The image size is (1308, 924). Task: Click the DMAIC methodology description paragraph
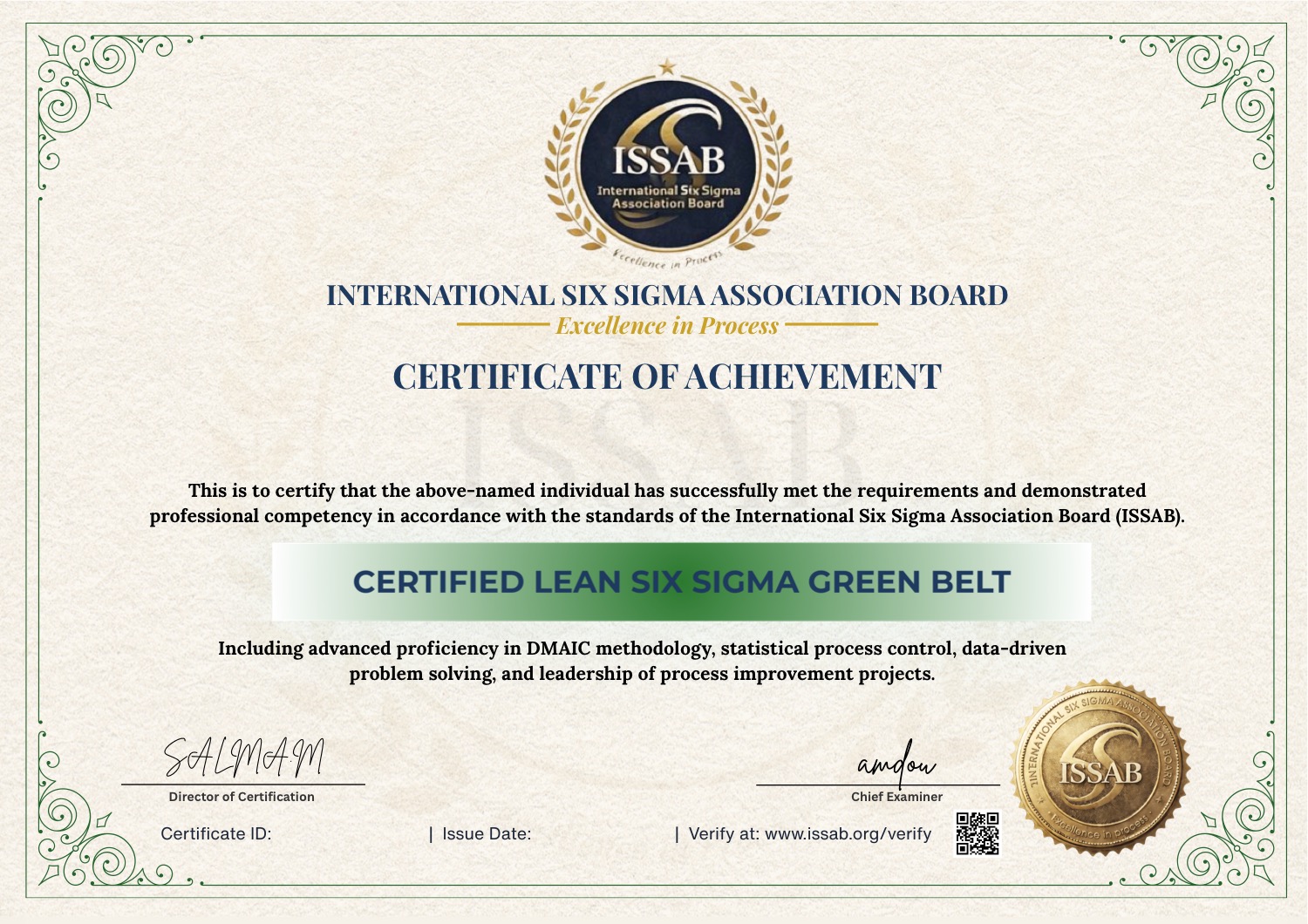(643, 661)
